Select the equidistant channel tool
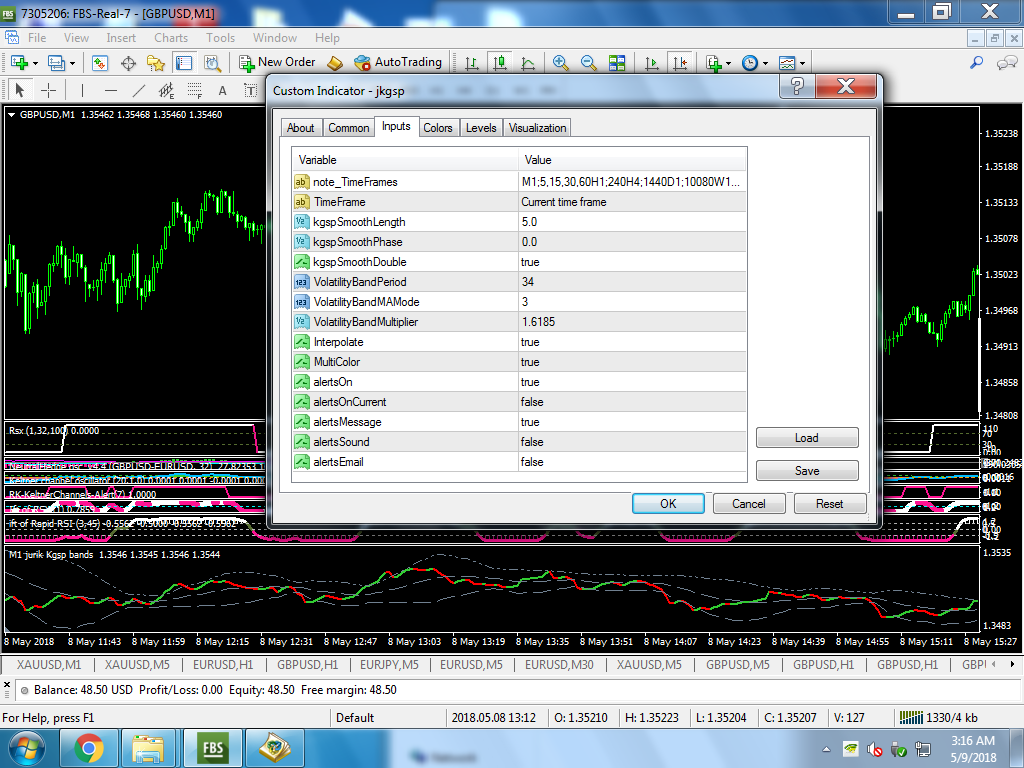This screenshot has width=1024, height=768. click(x=166, y=90)
